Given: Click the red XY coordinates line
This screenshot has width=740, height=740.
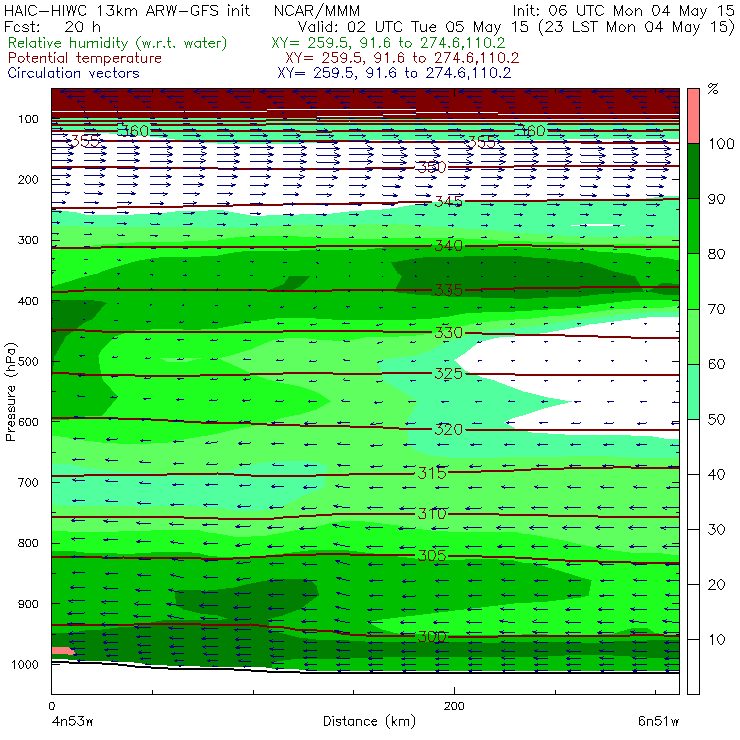Looking at the screenshot, I should point(402,58).
